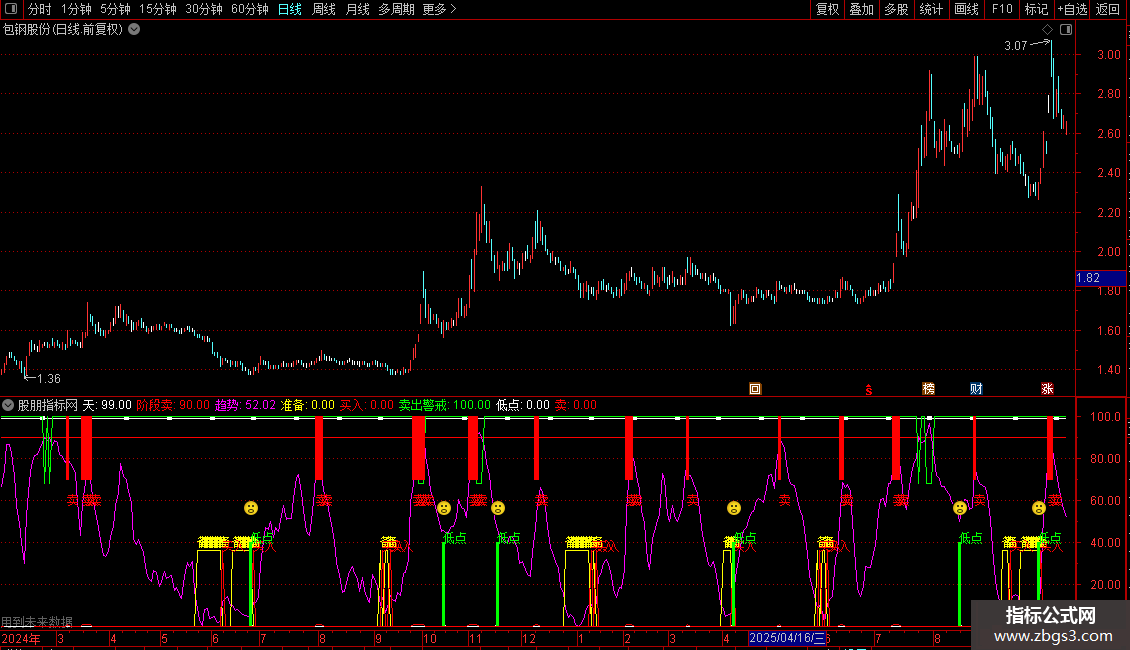1130x650 pixels.
Task: Switch to the 周线 weekly chart tab
Action: click(x=324, y=9)
